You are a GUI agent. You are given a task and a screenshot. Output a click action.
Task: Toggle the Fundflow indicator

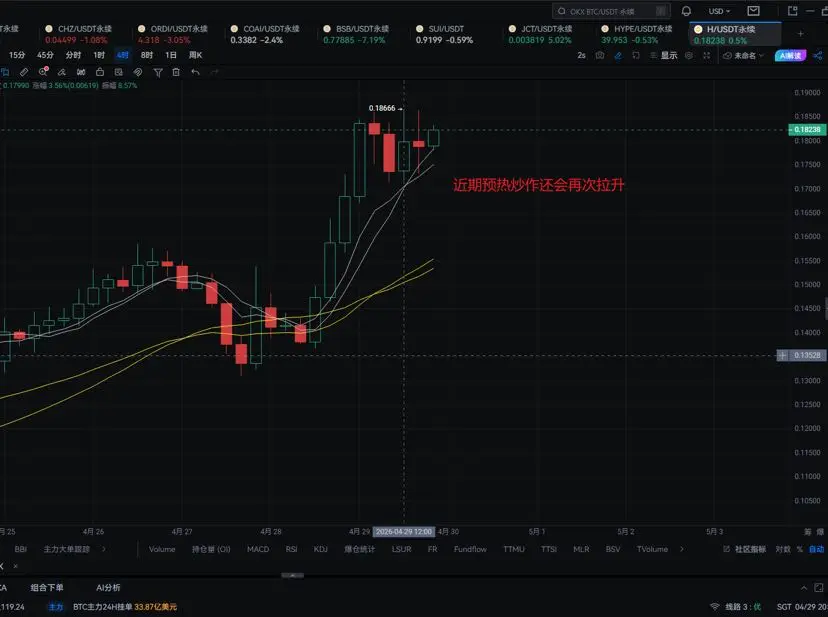click(x=471, y=549)
